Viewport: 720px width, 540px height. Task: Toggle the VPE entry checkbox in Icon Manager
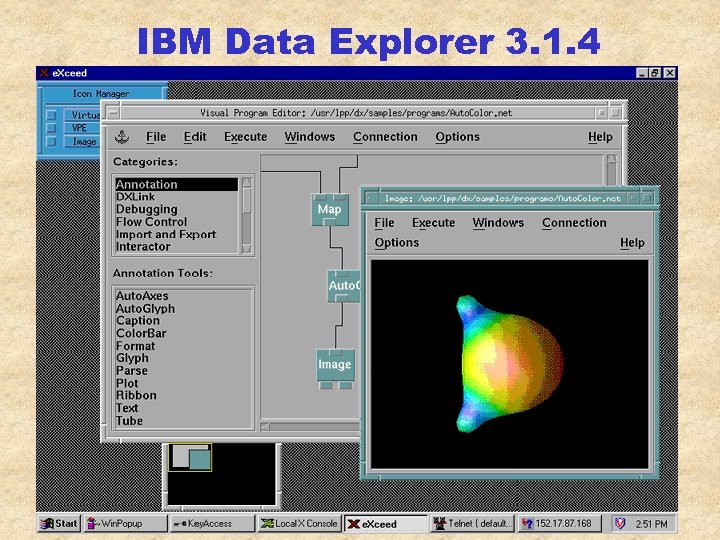pyautogui.click(x=51, y=128)
